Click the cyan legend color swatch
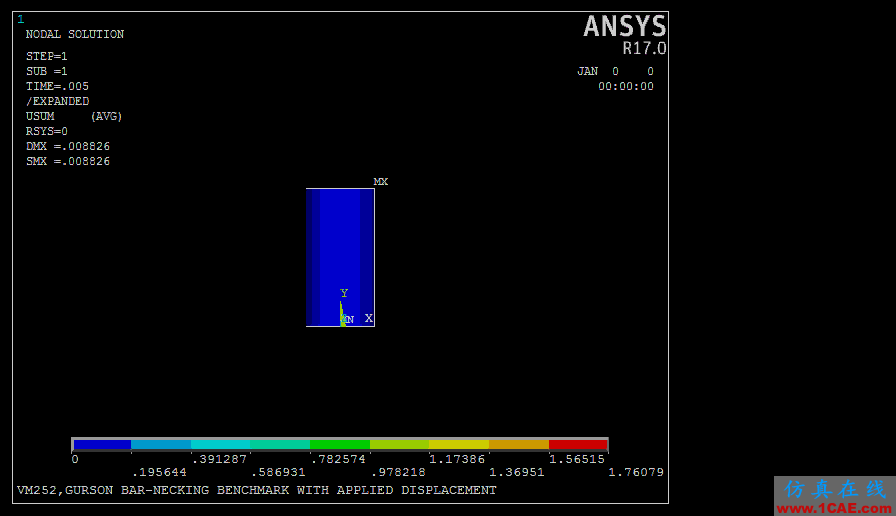This screenshot has height=516, width=896. click(x=221, y=444)
